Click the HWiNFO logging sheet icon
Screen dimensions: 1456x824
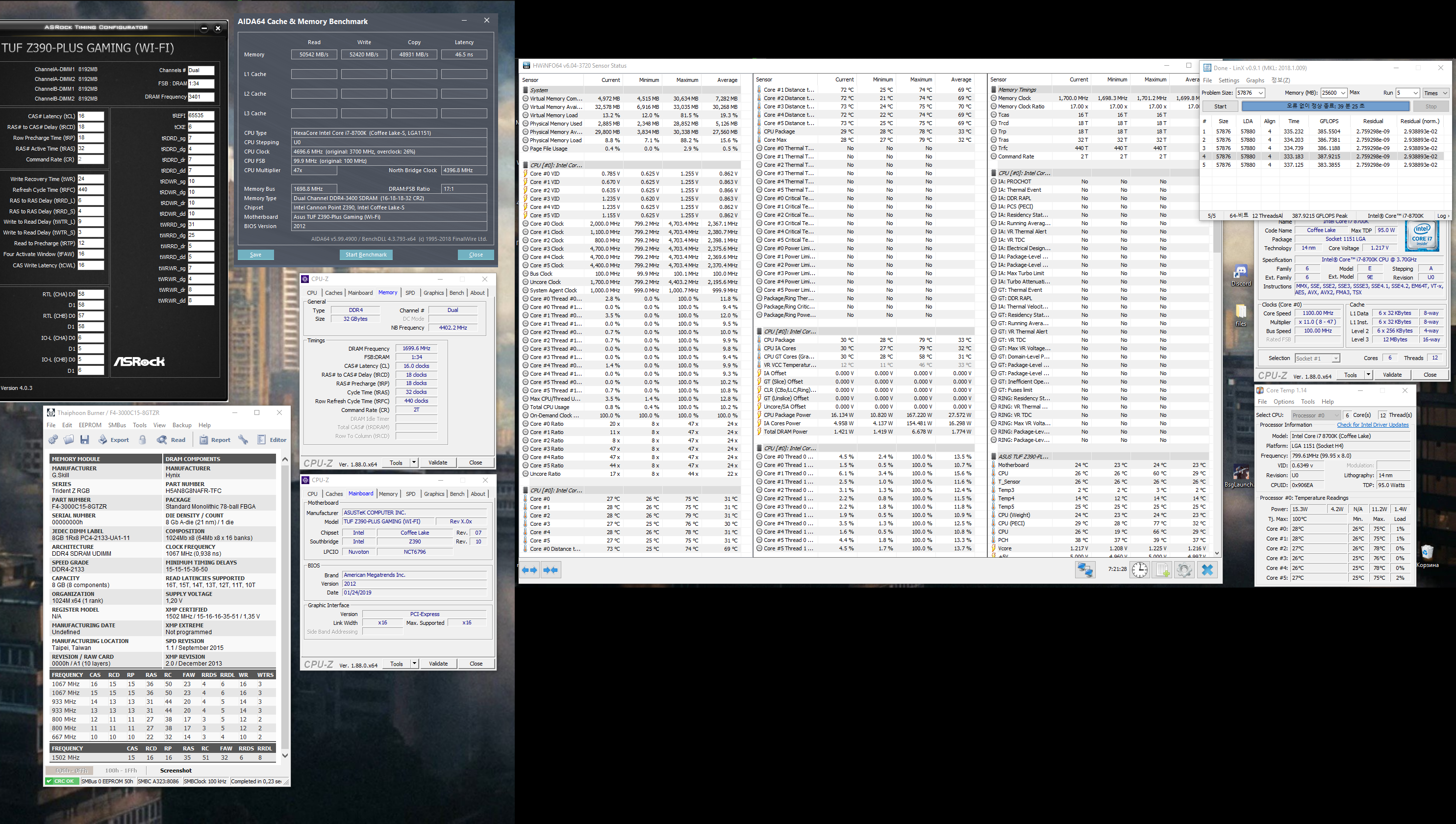pos(1162,570)
